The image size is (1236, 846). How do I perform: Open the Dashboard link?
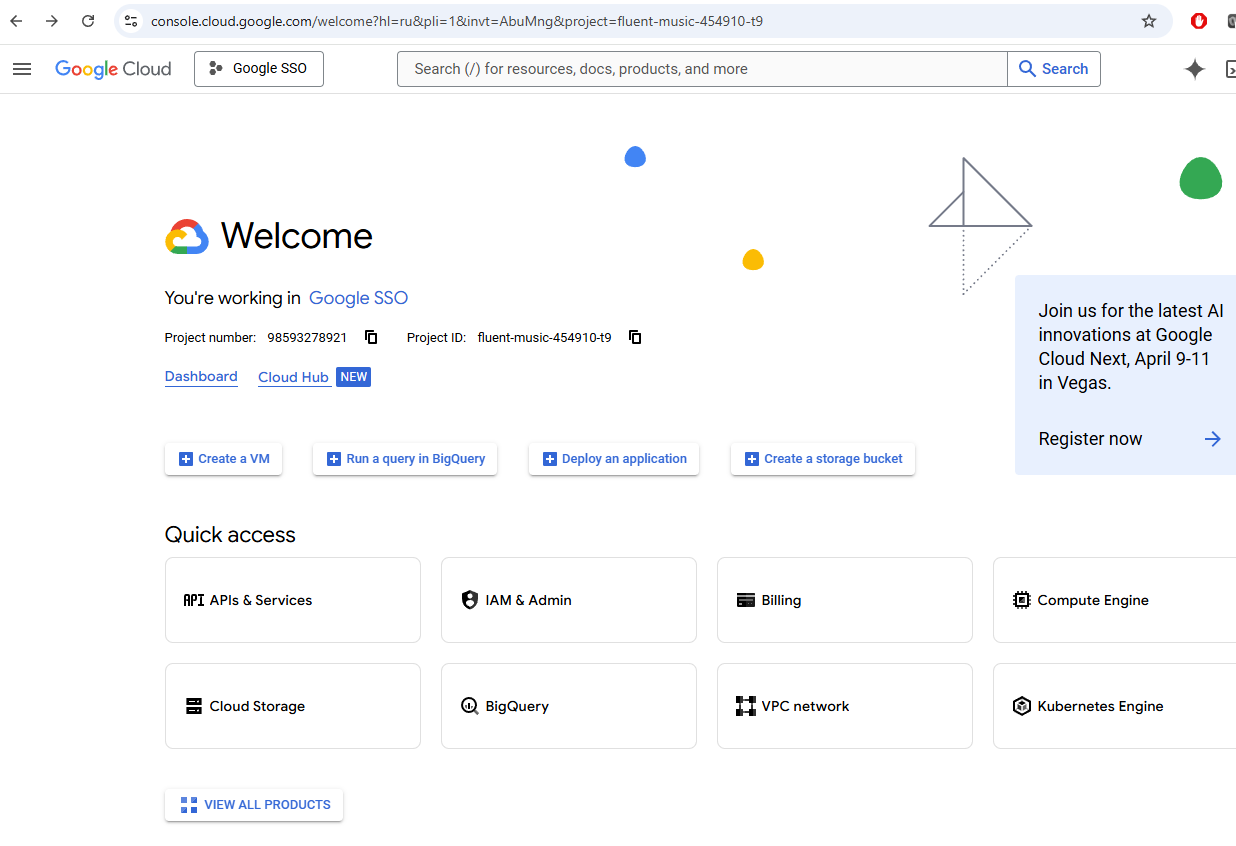[201, 377]
